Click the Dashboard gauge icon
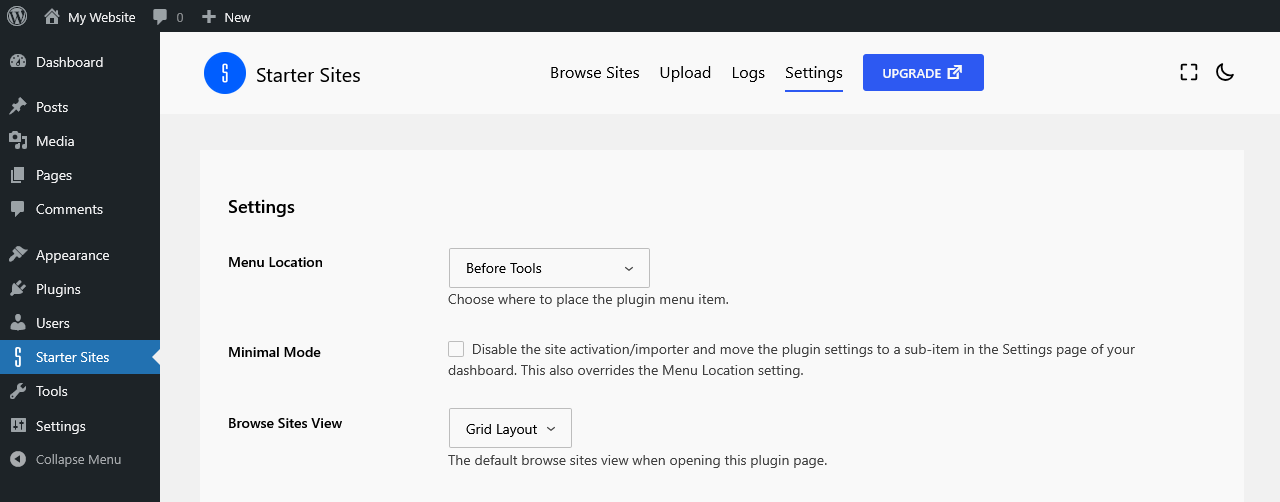This screenshot has width=1280, height=502. [18, 62]
